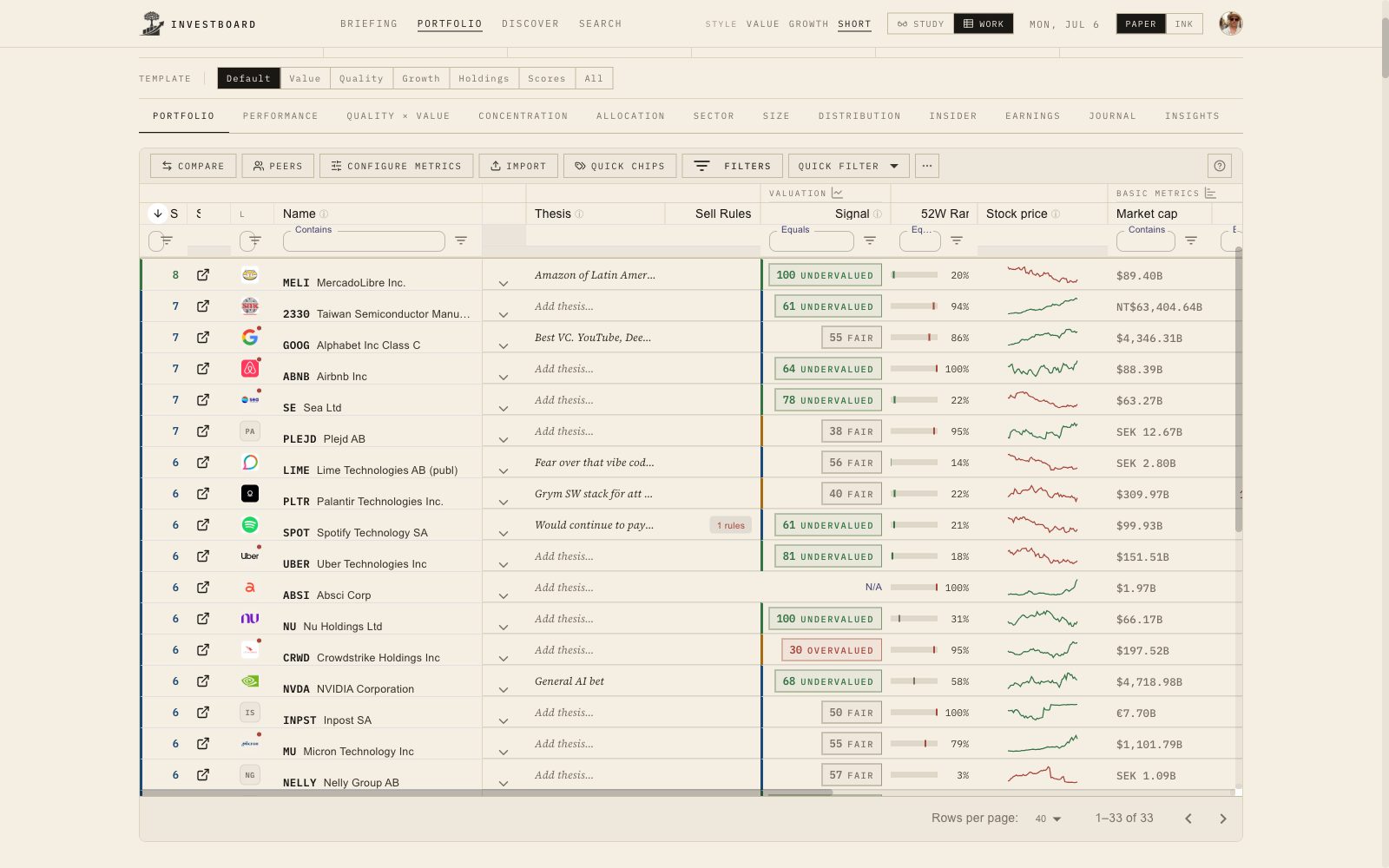1389x868 pixels.
Task: Expand the MercadoLibre row chevron
Action: (504, 283)
